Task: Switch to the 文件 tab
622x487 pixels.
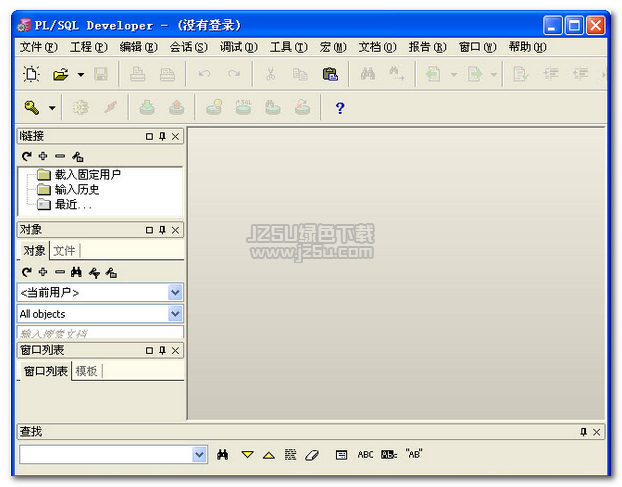Action: [x=64, y=250]
